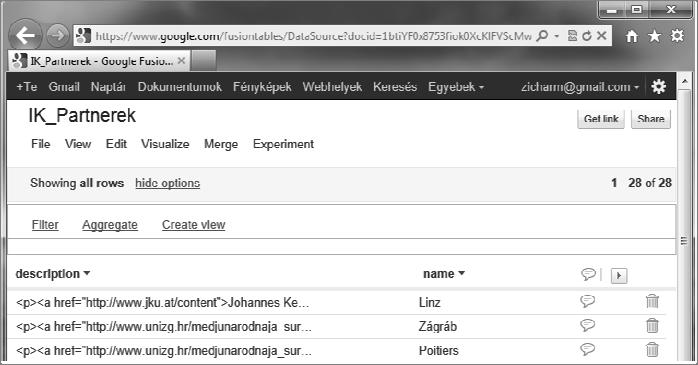The height and width of the screenshot is (365, 698).
Task: Open the +Te link in Google bar
Action: tap(27, 87)
